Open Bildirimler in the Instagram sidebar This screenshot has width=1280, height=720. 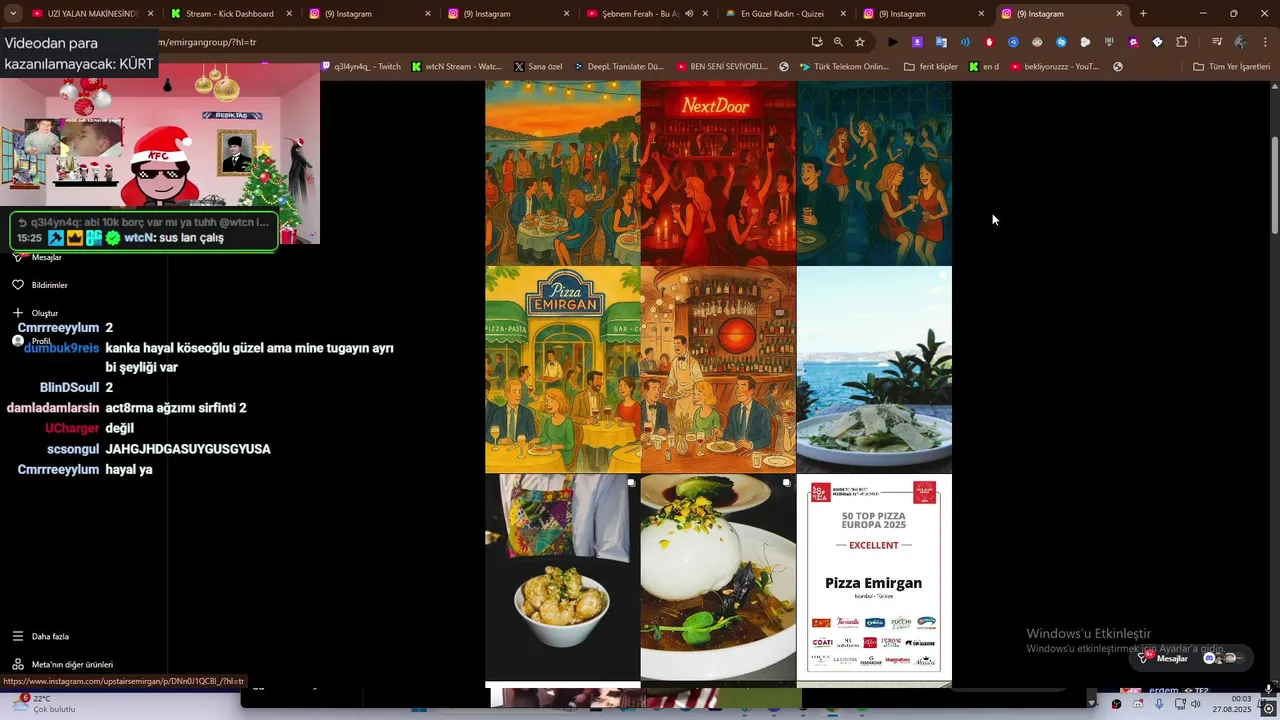pyautogui.click(x=40, y=285)
